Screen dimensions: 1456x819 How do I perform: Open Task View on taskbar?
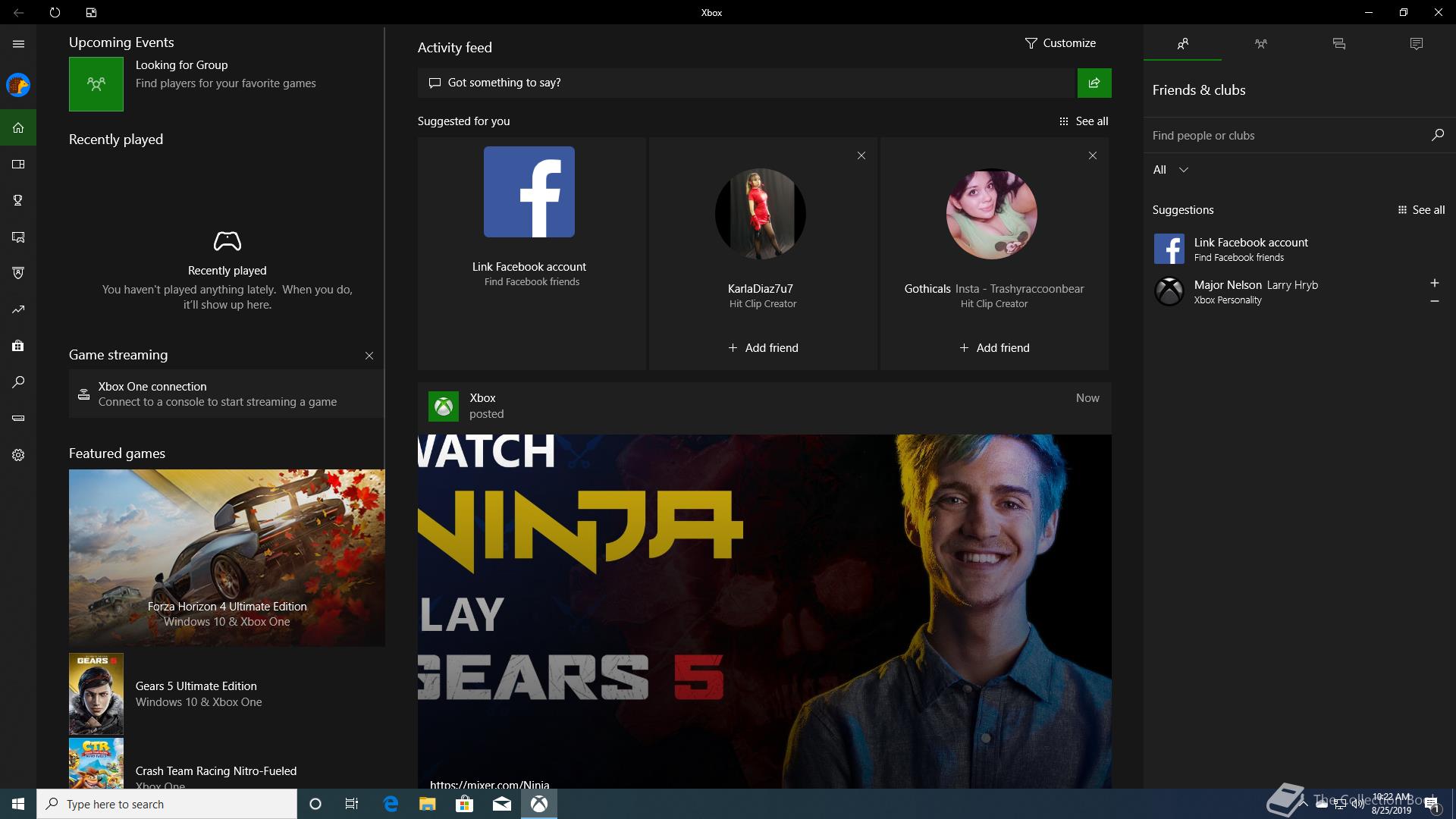click(x=352, y=804)
